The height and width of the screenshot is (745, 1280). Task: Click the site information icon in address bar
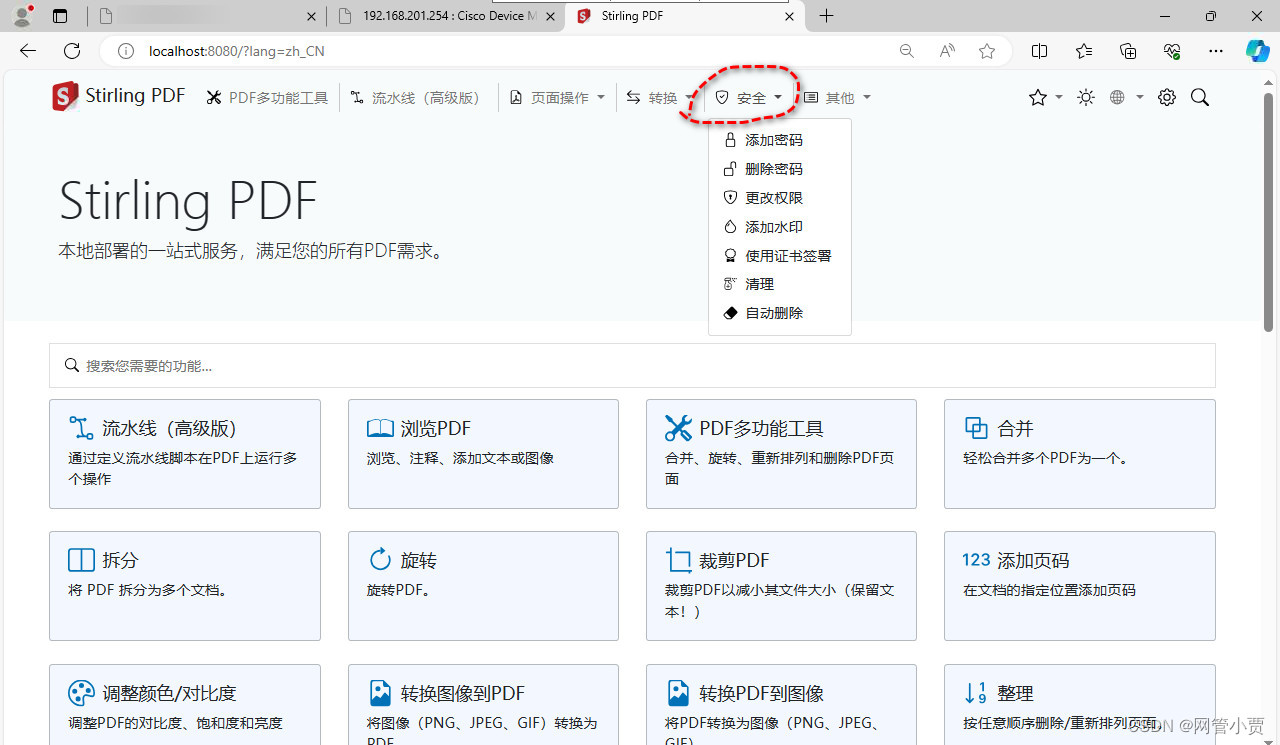tap(126, 51)
